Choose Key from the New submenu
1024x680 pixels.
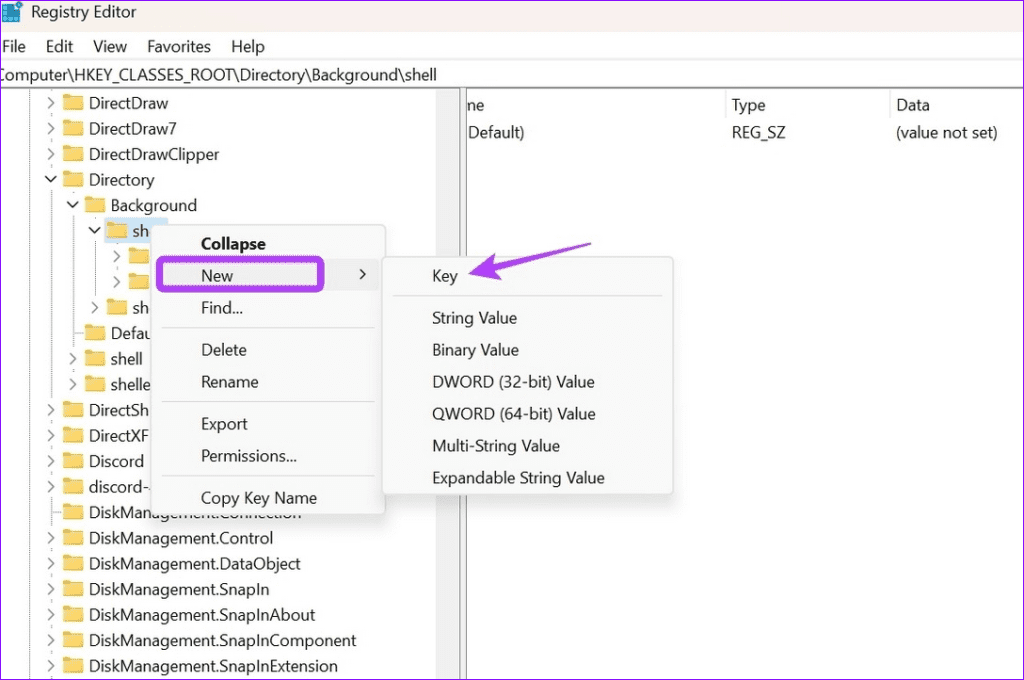[x=446, y=276]
